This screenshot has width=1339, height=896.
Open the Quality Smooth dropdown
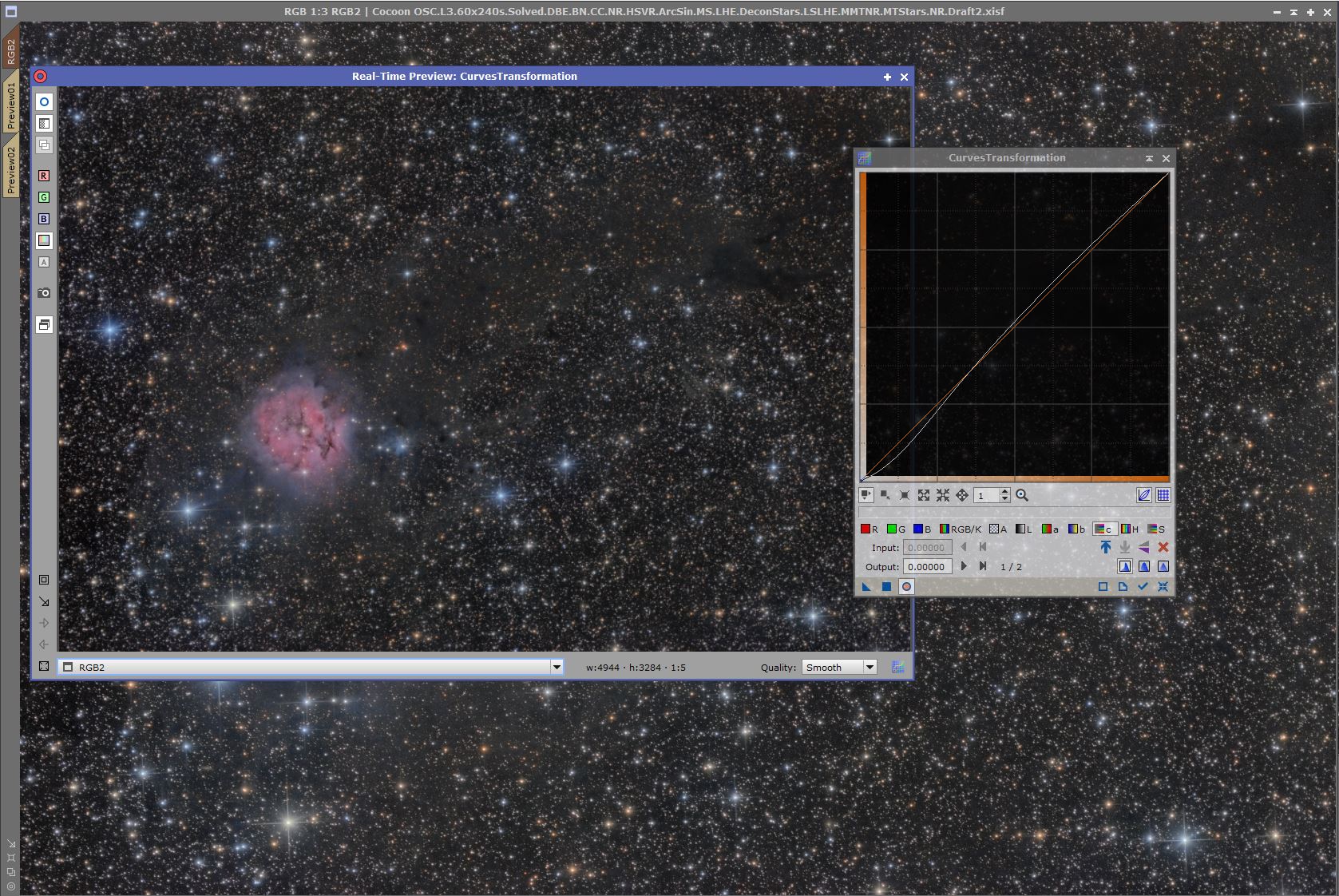tap(870, 667)
